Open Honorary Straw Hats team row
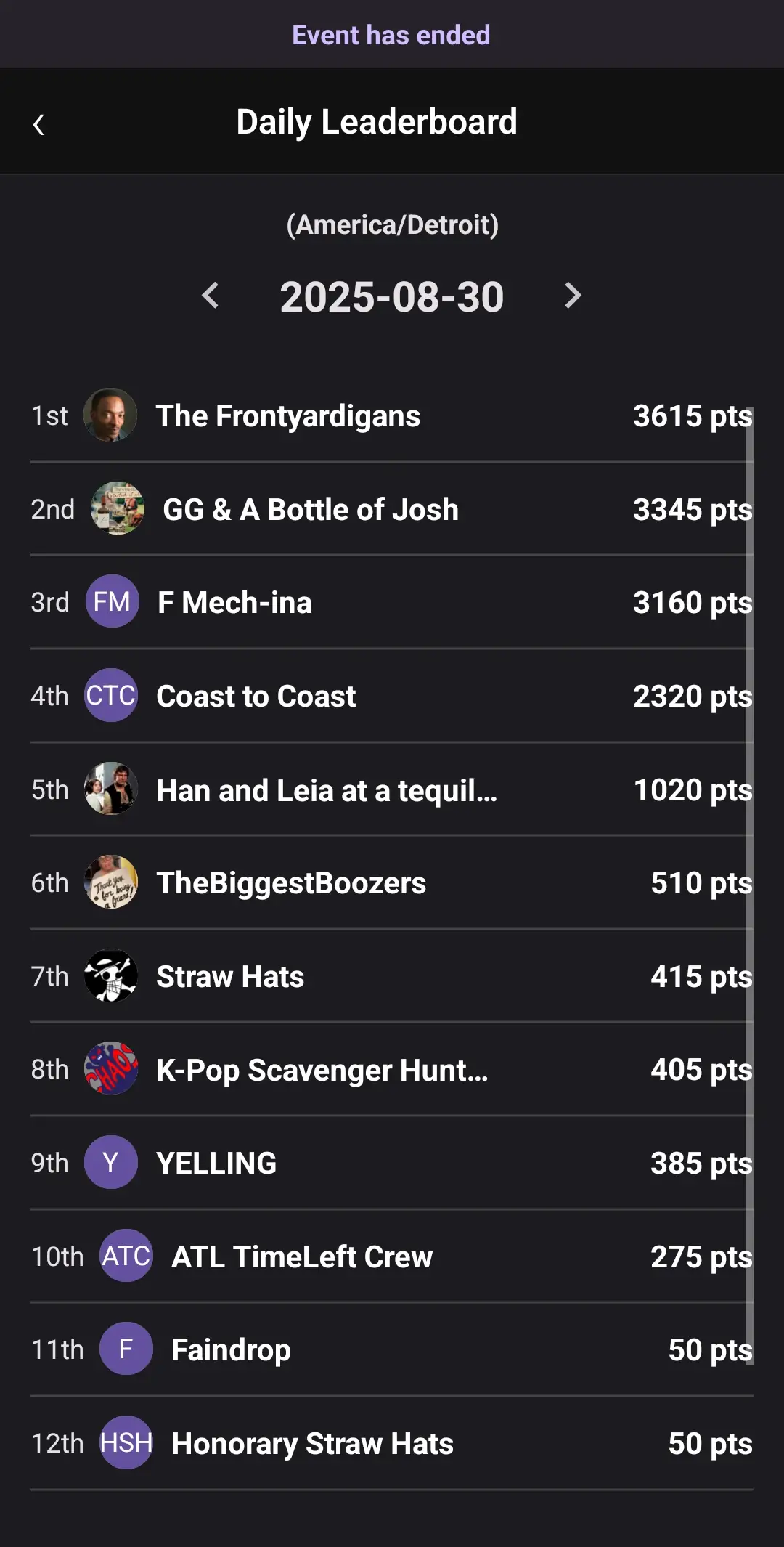Screen dimensions: 784x1547 coord(312,1444)
